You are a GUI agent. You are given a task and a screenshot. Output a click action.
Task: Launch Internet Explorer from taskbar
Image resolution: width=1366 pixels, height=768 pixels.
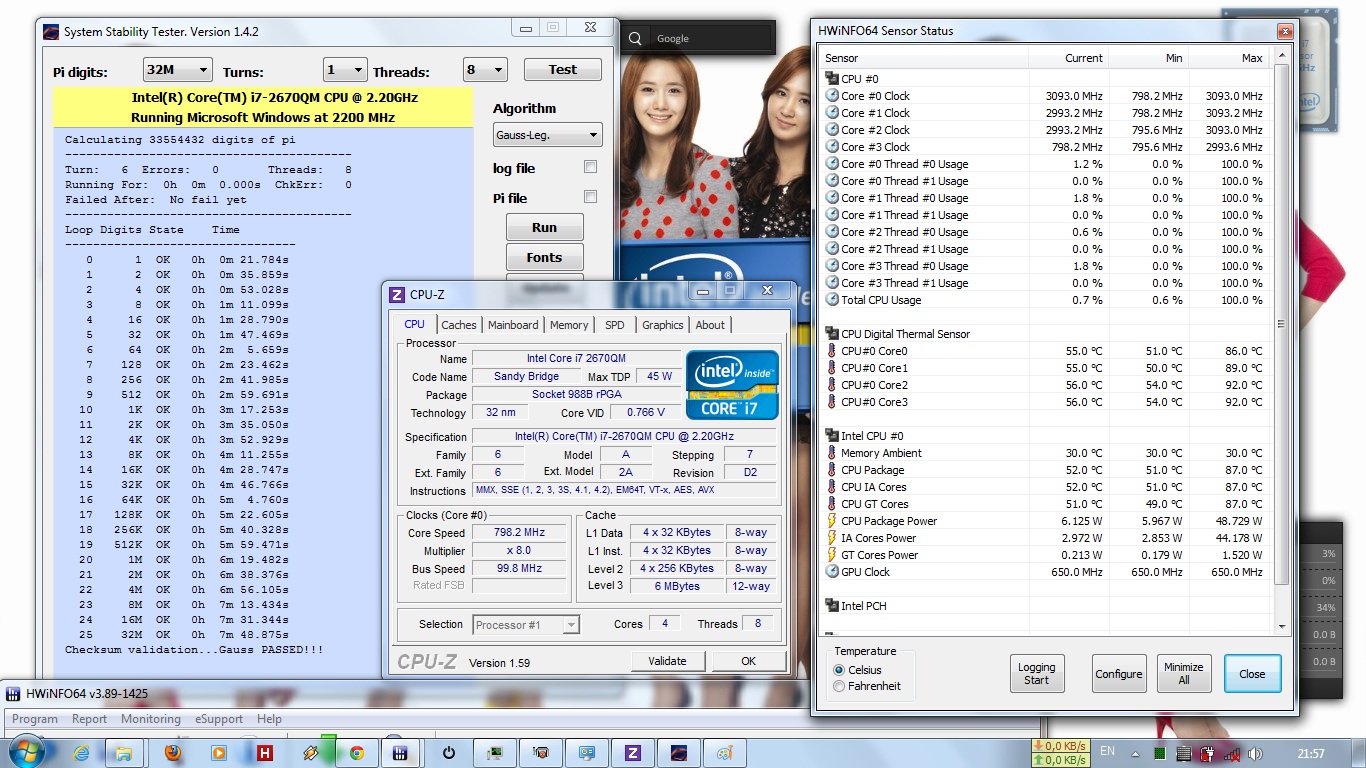coord(82,753)
